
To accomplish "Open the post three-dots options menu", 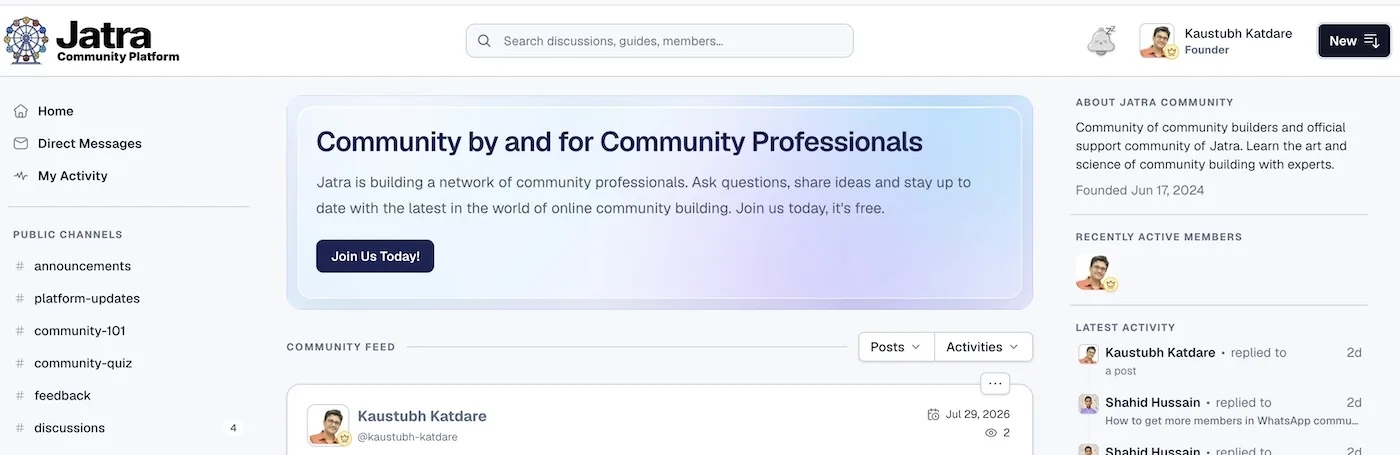I will (x=994, y=383).
